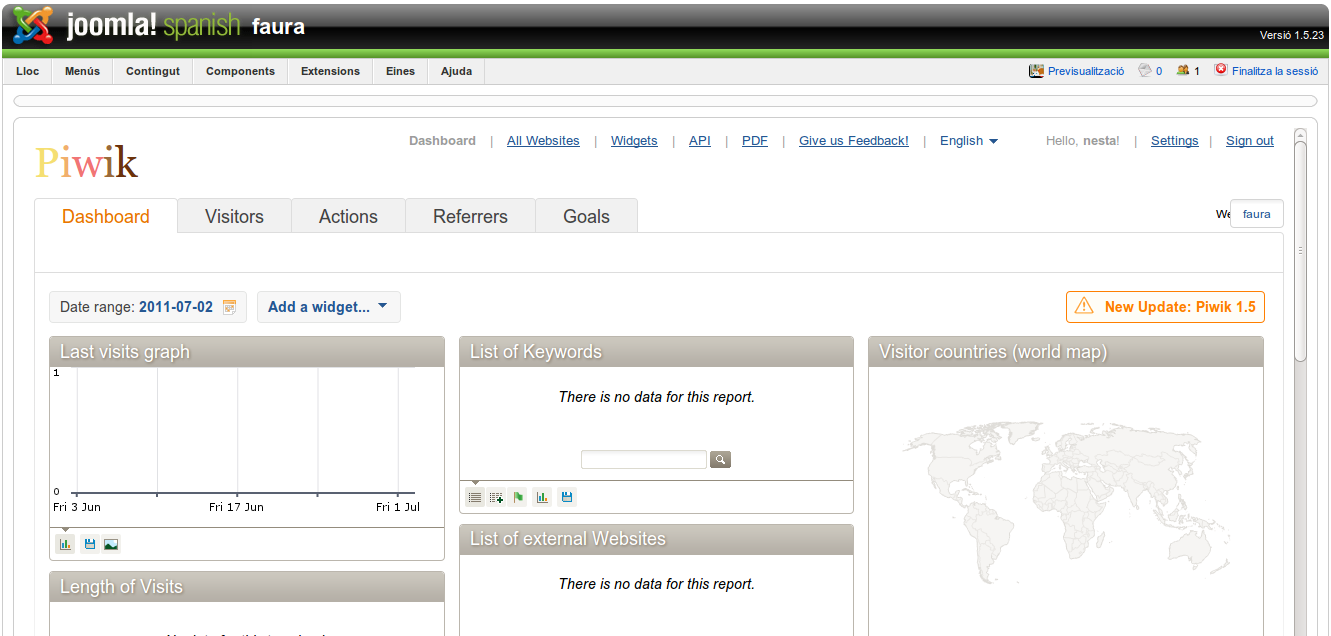This screenshot has height=636, width=1331.
Task: Open the Widgets link
Action: [x=634, y=141]
